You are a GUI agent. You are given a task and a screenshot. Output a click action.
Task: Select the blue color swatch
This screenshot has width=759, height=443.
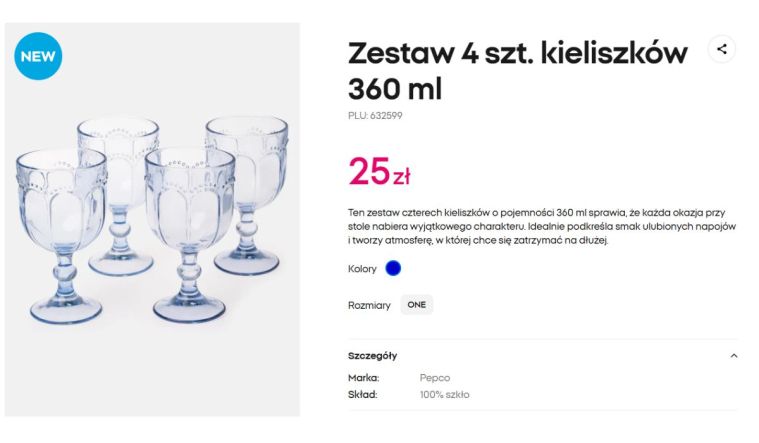coord(393,268)
